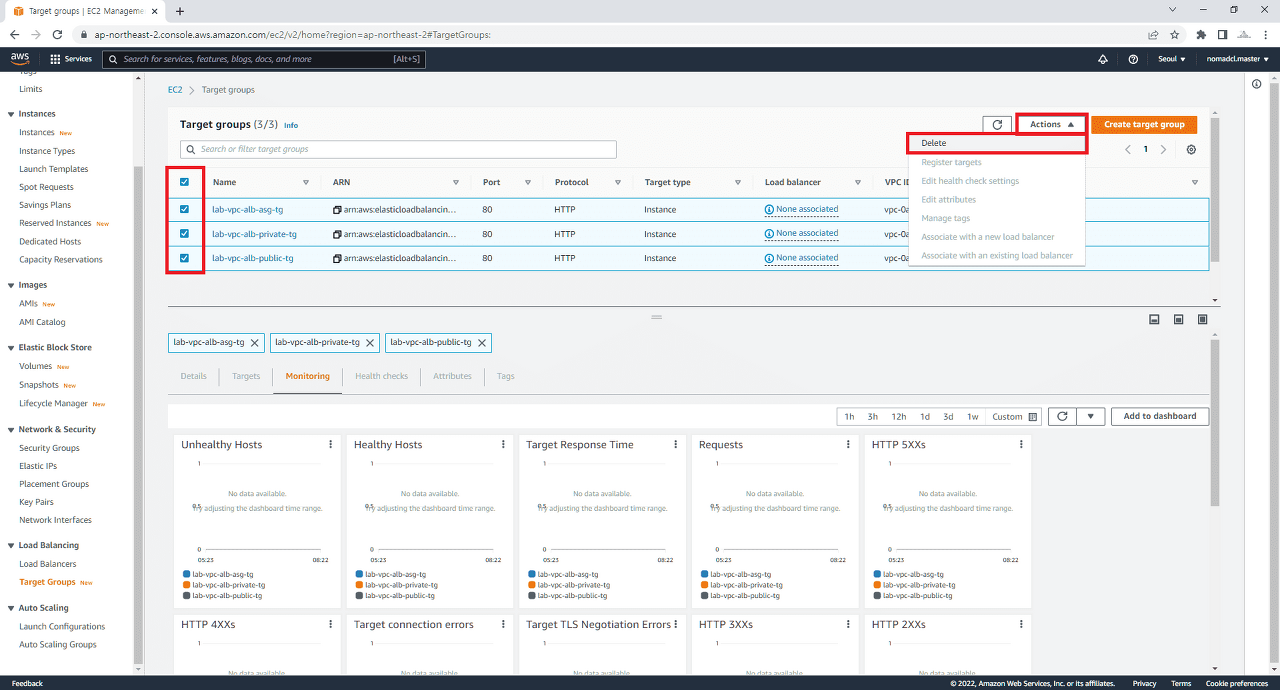Open the Actions dropdown
The width and height of the screenshot is (1280, 690).
1052,124
